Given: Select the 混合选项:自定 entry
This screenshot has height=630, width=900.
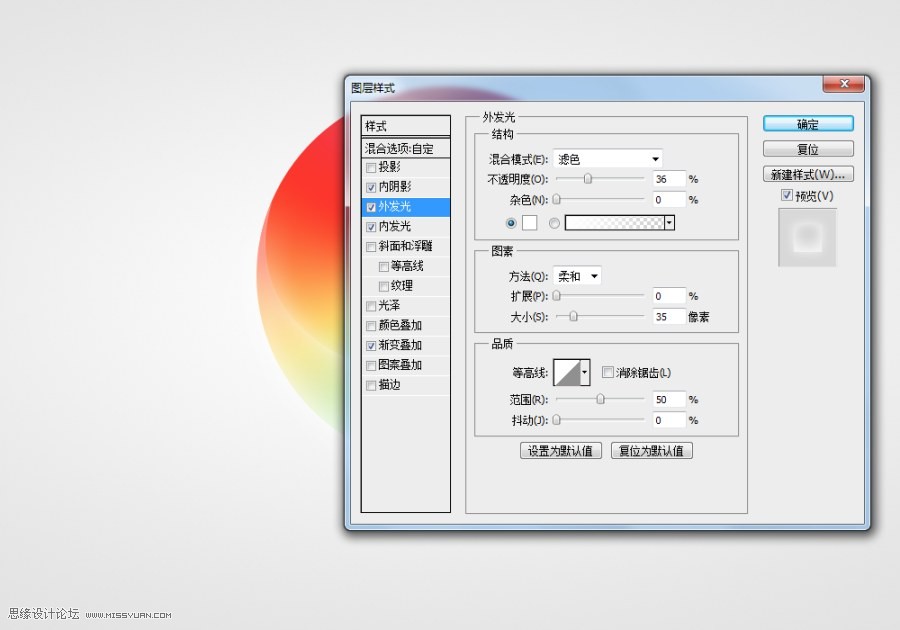Looking at the screenshot, I should 400,147.
